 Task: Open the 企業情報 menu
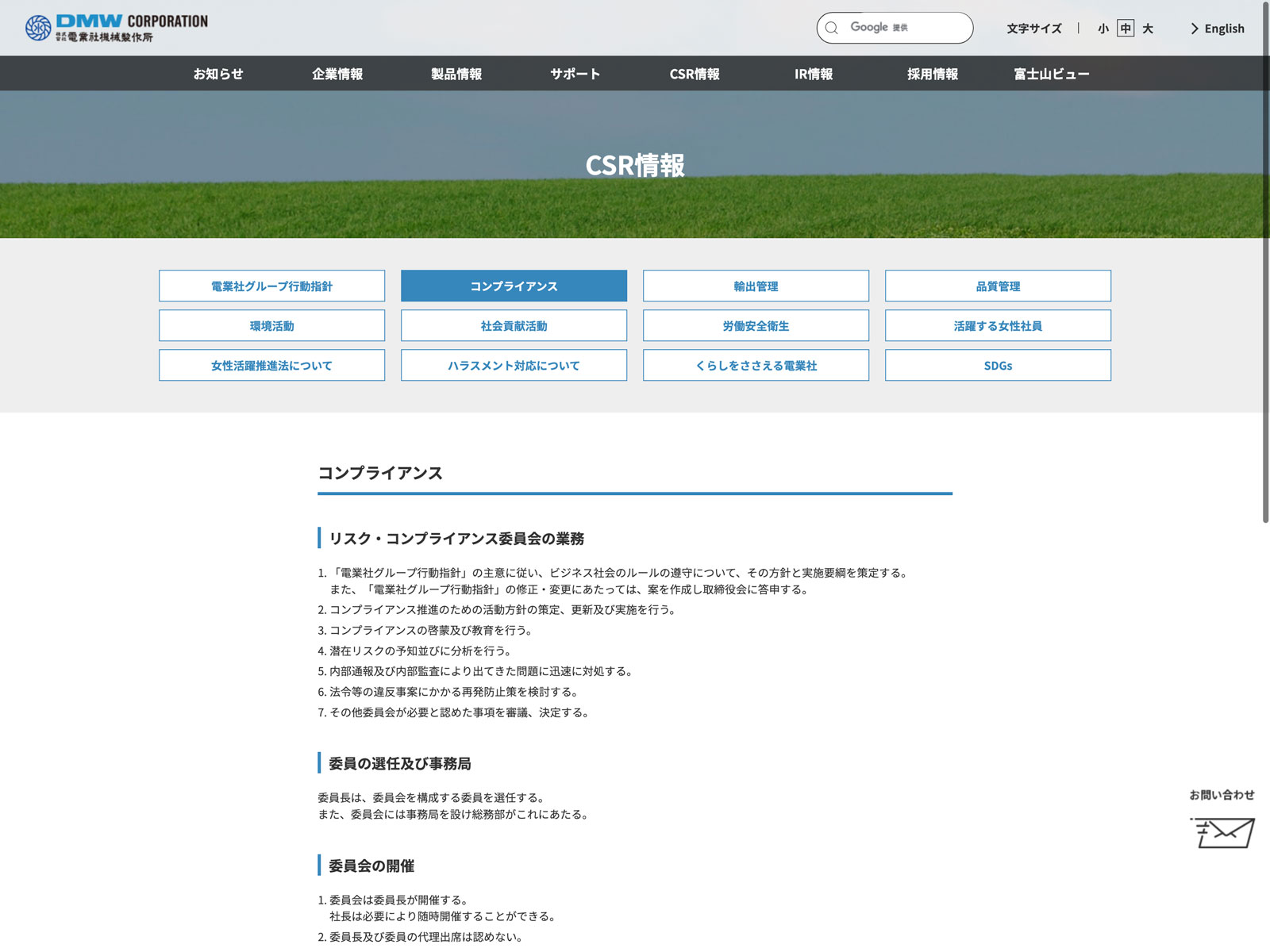click(x=337, y=74)
